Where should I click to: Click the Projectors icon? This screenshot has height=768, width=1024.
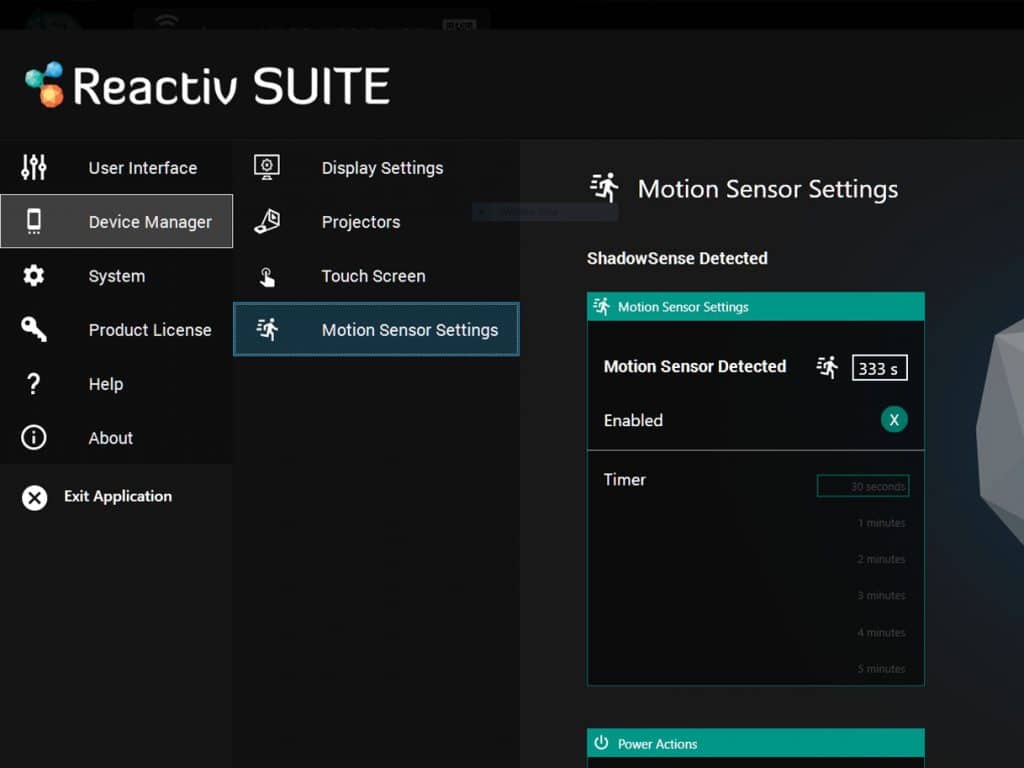pyautogui.click(x=267, y=221)
